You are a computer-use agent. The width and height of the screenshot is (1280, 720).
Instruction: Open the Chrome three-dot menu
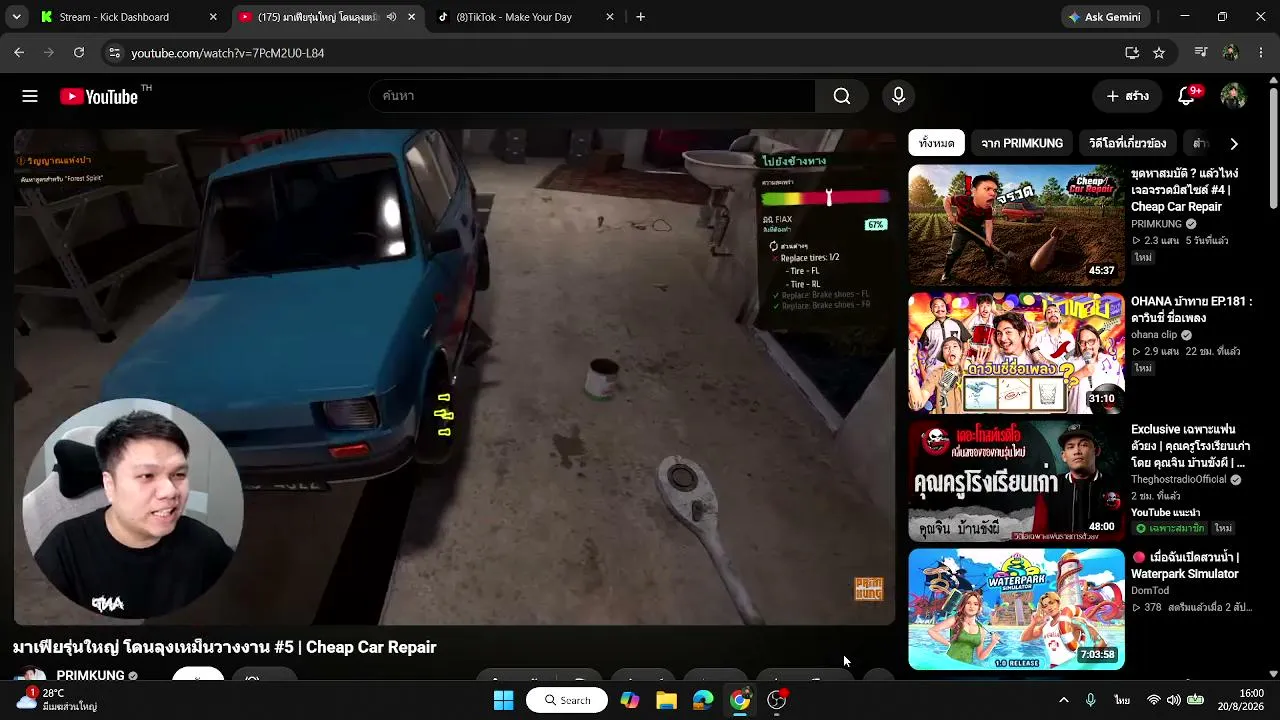coord(1261,53)
